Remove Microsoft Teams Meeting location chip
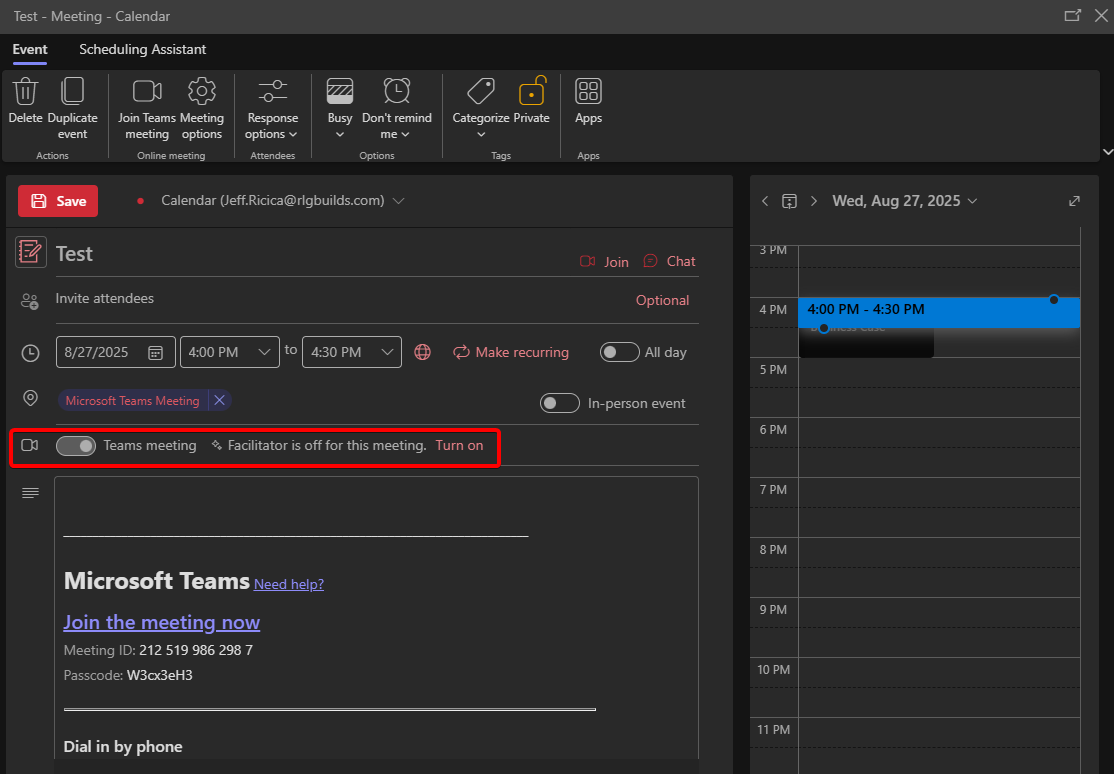Screen dimensions: 1114x774 point(220,400)
